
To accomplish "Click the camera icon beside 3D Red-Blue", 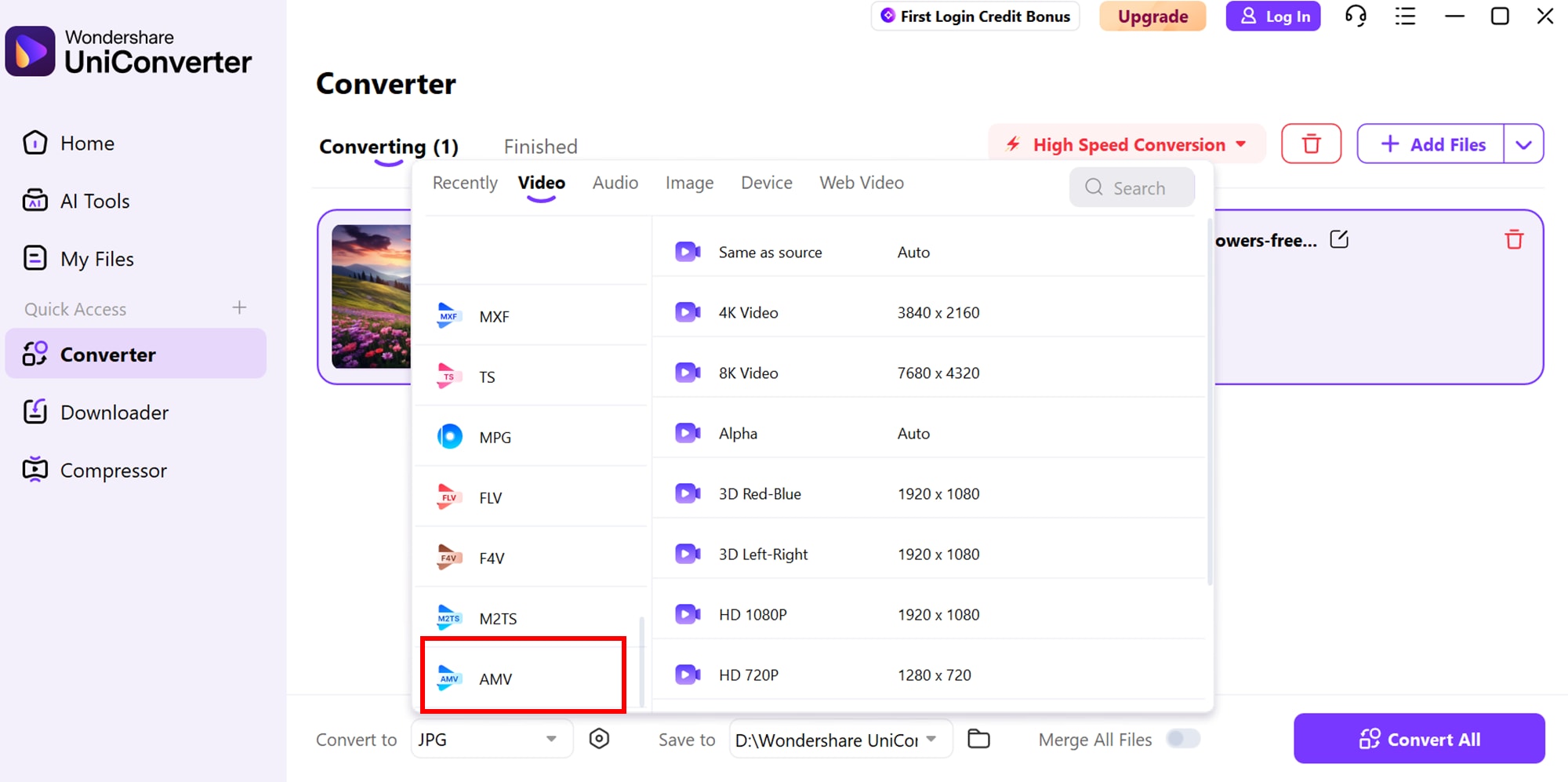I will (x=688, y=493).
